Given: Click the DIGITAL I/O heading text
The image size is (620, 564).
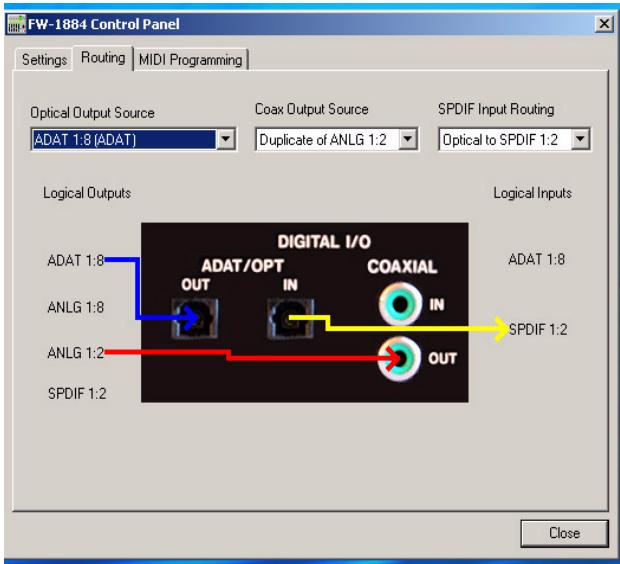Looking at the screenshot, I should (x=324, y=242).
